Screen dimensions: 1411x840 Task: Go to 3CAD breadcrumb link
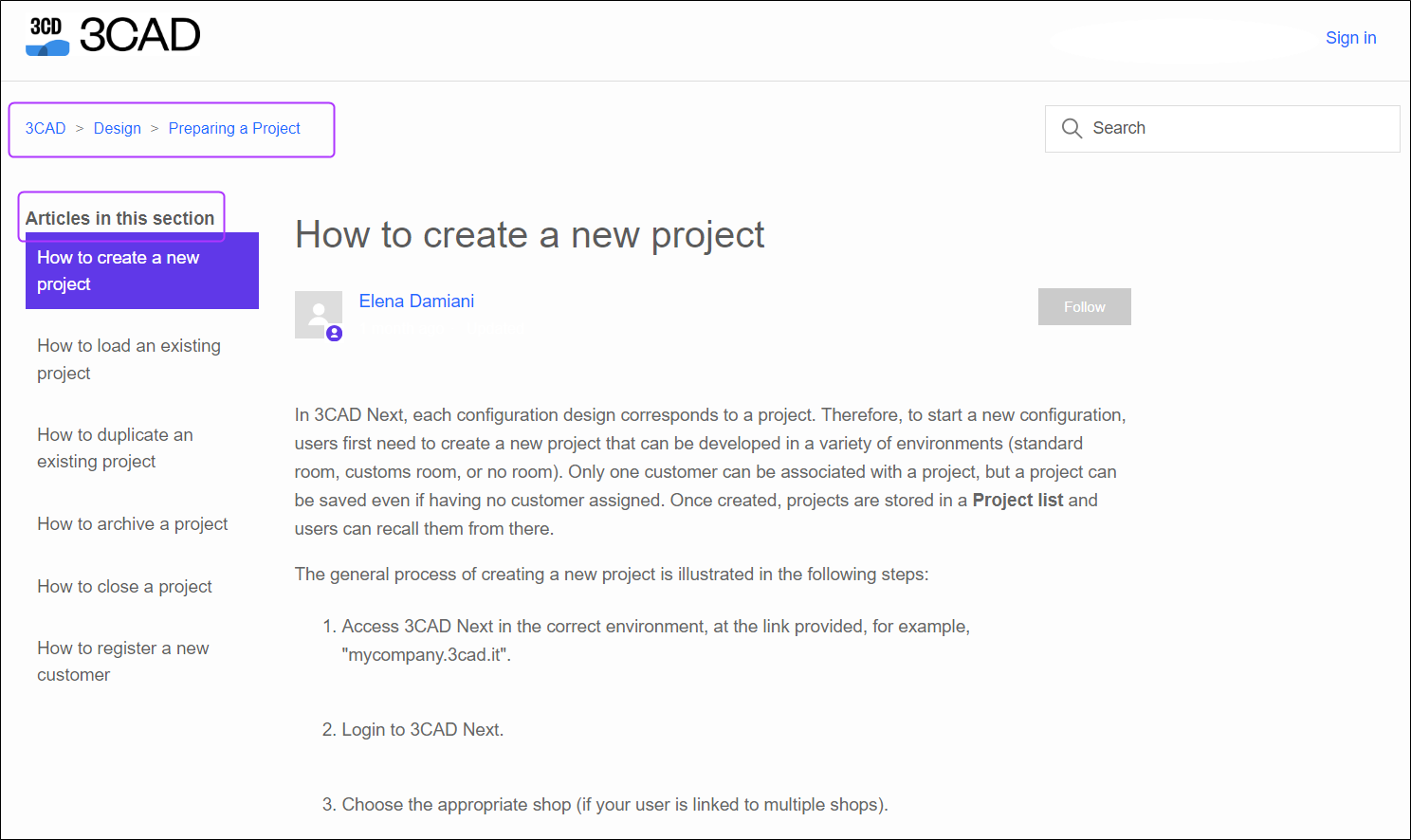tap(46, 128)
